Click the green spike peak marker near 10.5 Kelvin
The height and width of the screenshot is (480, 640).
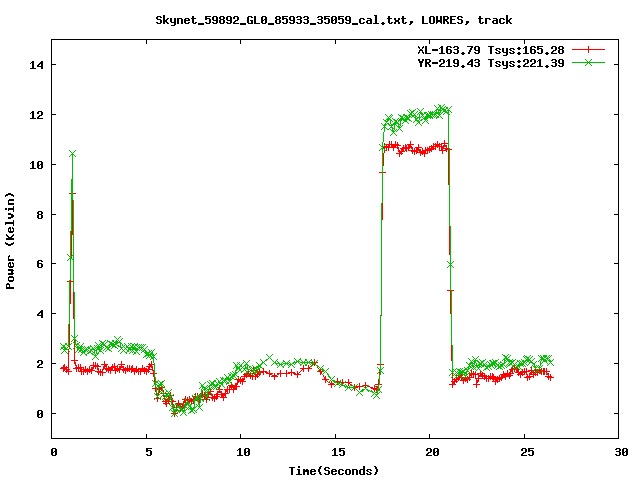click(x=72, y=153)
